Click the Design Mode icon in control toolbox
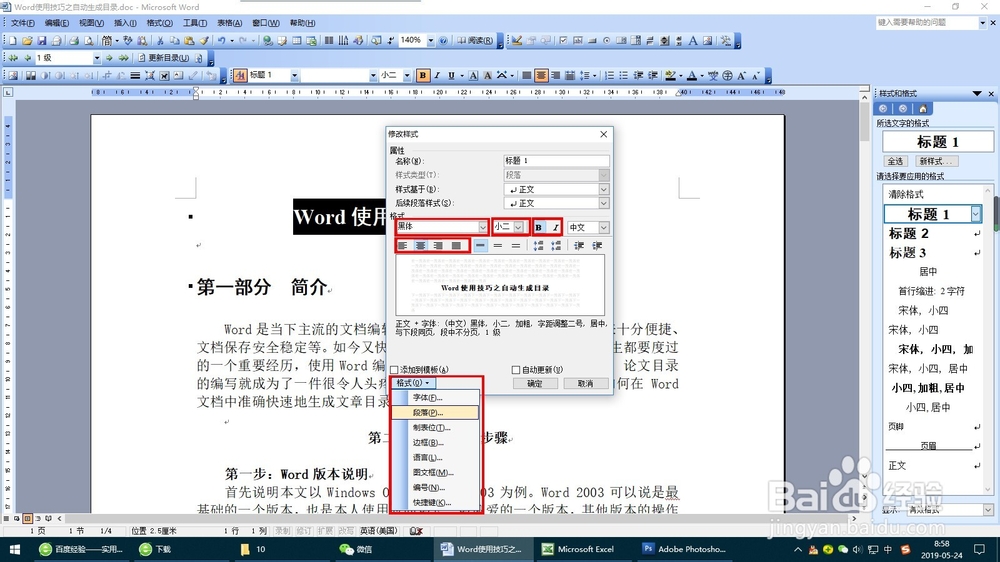Viewport: 1000px width, 562px height. [x=517, y=41]
